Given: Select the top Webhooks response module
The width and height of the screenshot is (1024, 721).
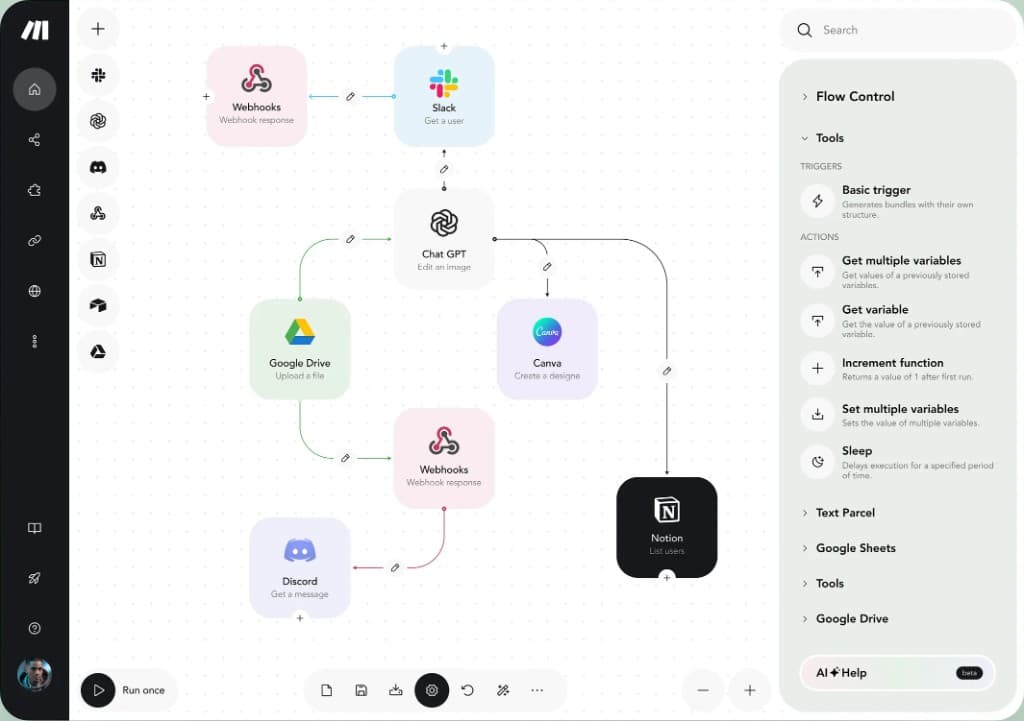Looking at the screenshot, I should click(x=257, y=96).
